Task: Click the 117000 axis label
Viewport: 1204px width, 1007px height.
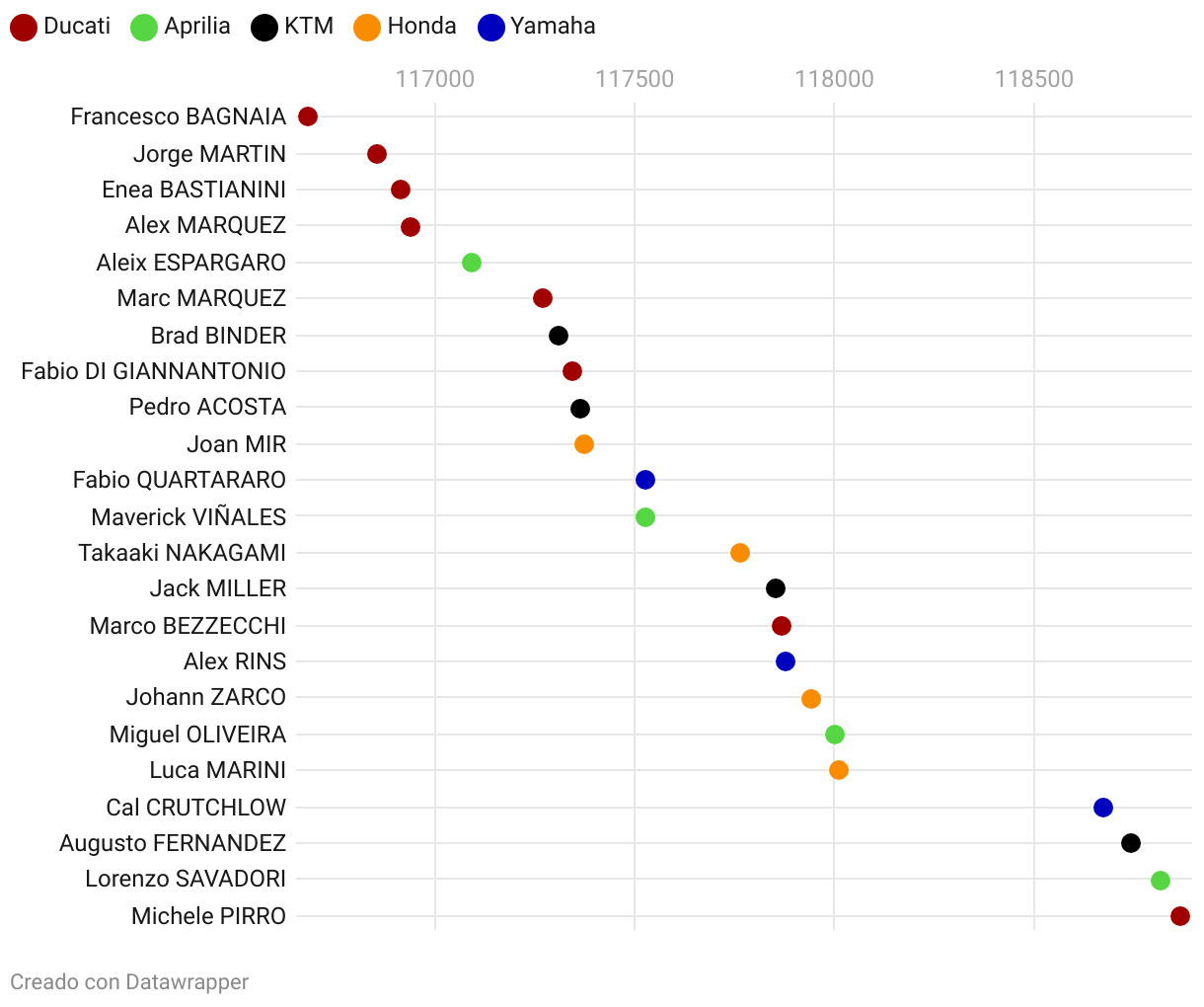Action: [x=435, y=79]
